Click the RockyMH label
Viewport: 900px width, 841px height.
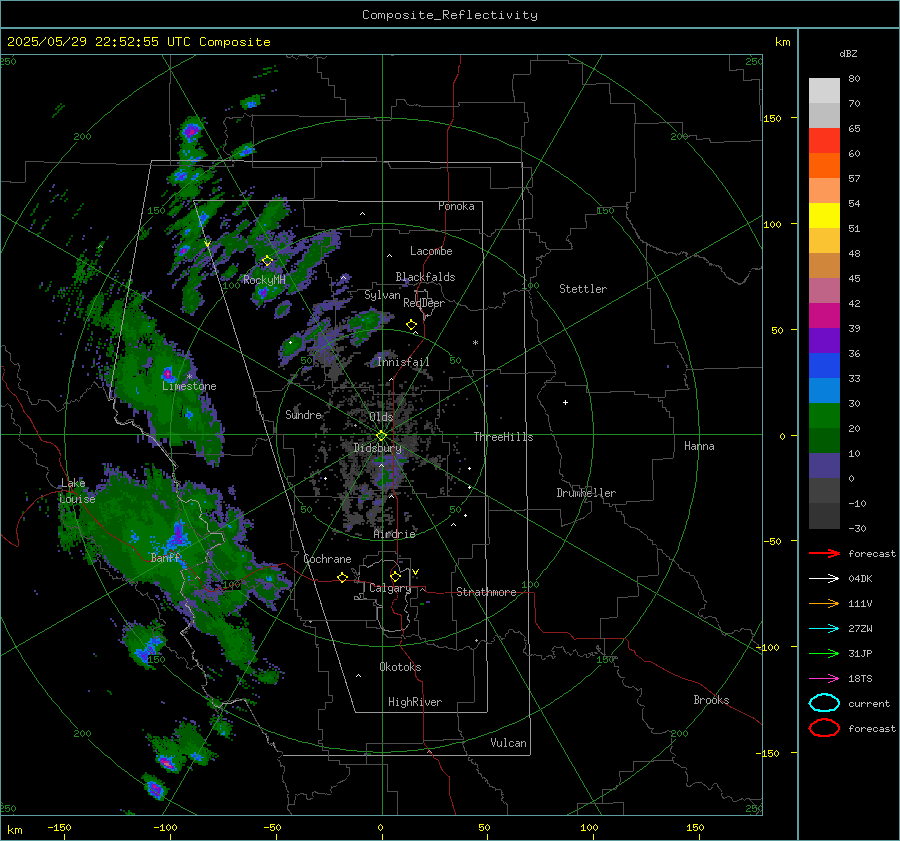point(264,280)
